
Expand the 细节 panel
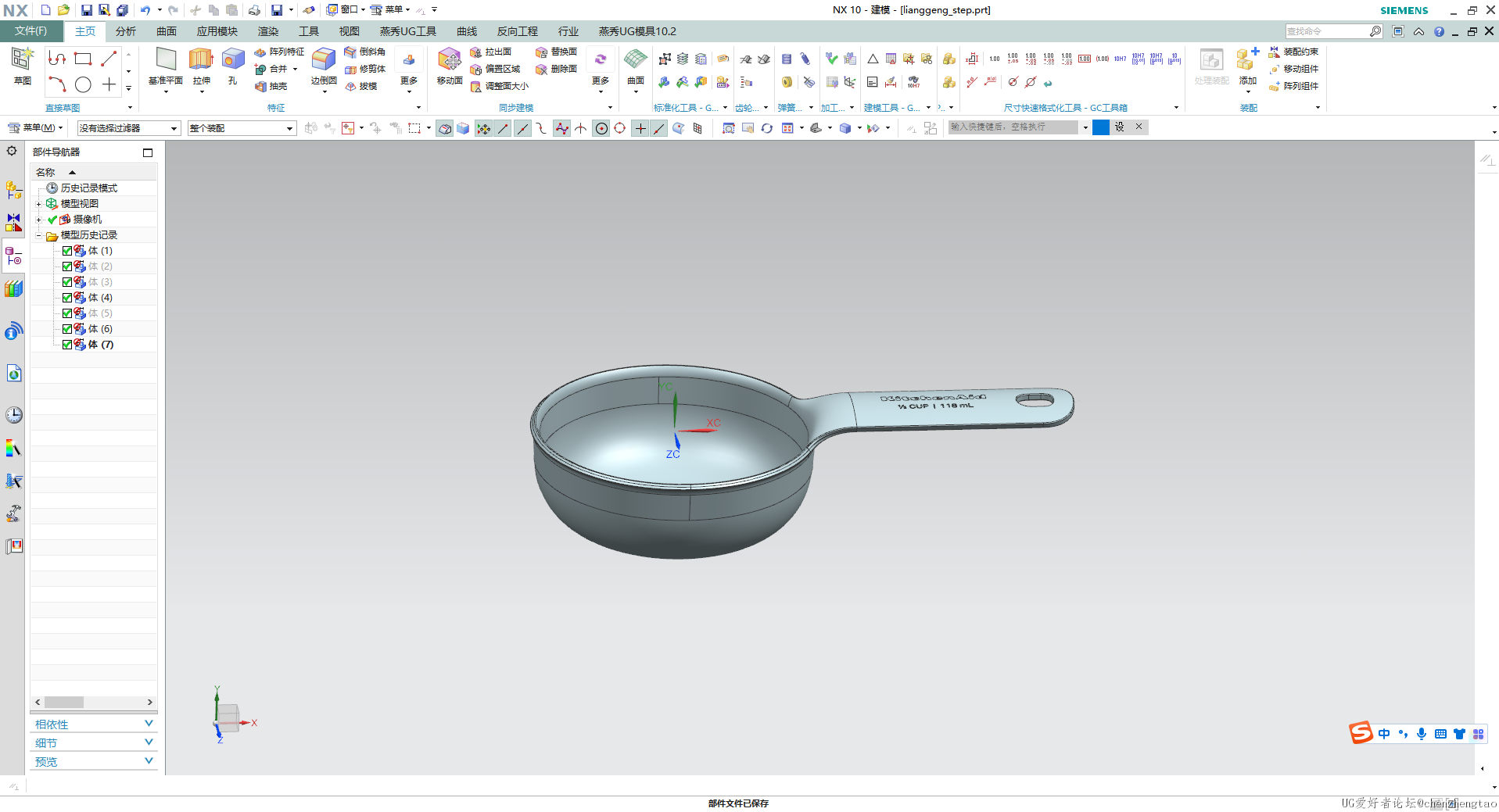click(x=94, y=743)
